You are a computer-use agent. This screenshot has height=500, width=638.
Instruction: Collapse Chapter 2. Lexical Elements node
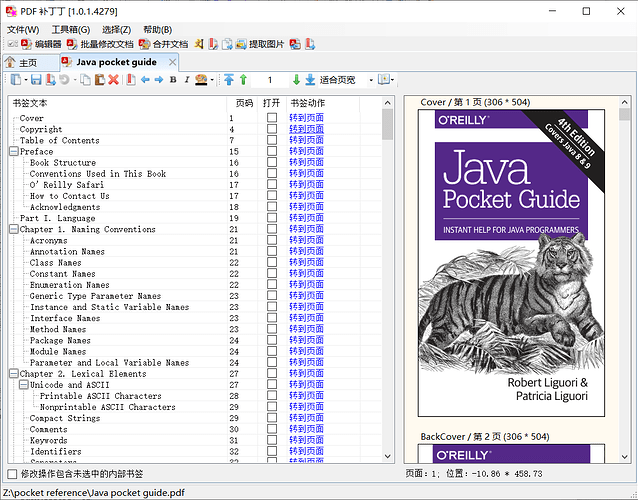(x=14, y=373)
